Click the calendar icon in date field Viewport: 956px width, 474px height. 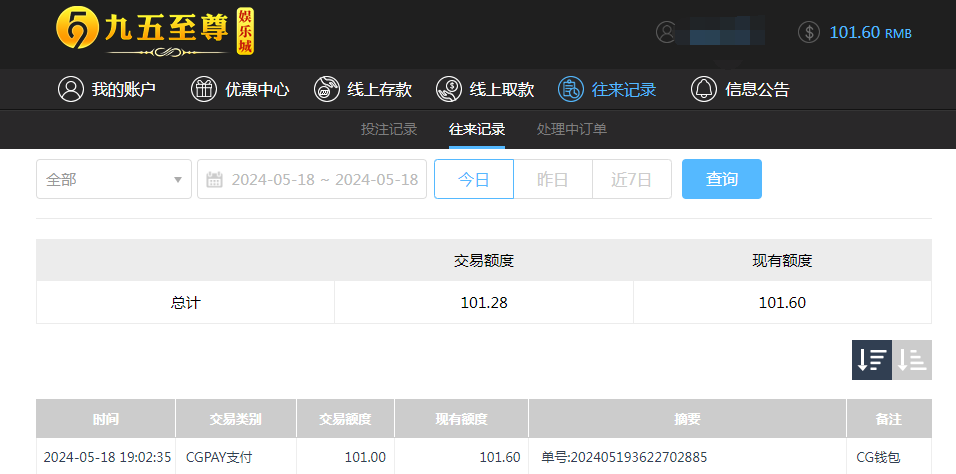click(x=214, y=179)
